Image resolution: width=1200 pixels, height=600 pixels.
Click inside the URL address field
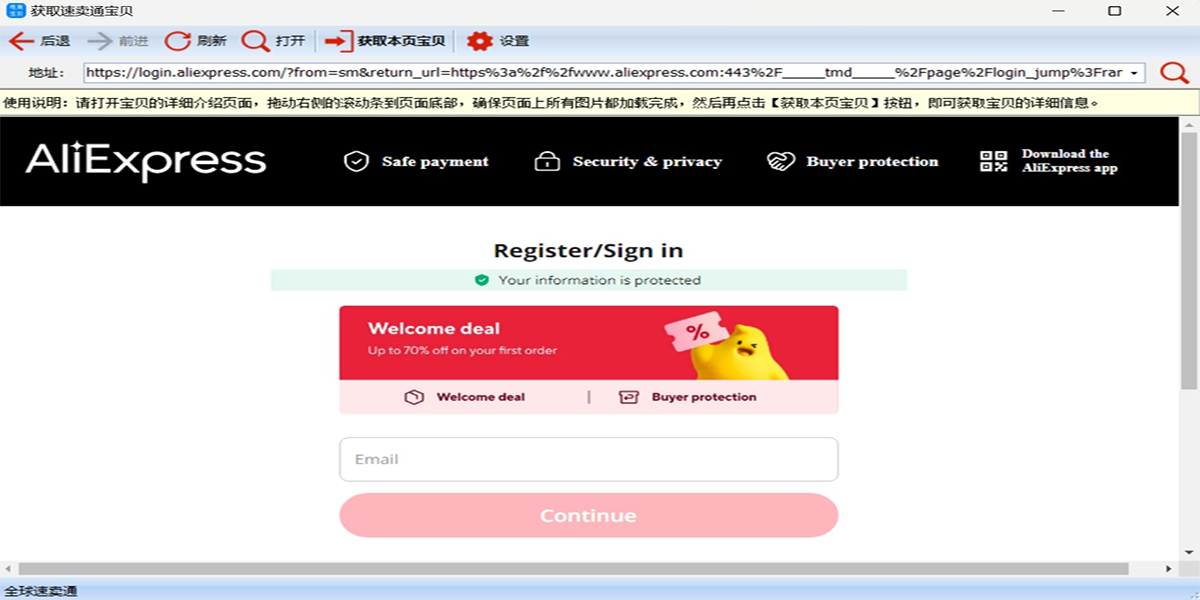point(604,73)
